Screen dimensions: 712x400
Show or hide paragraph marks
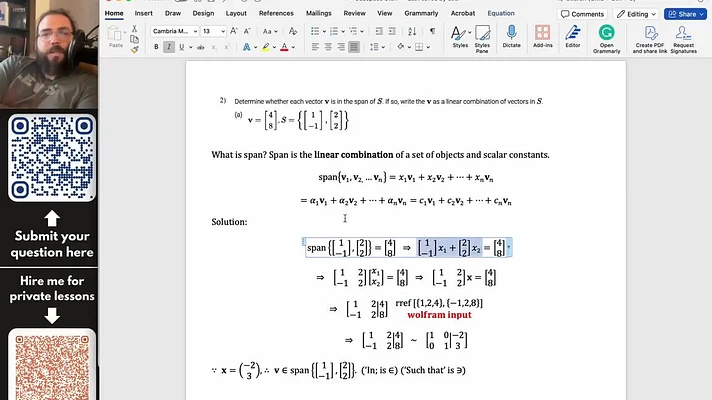click(x=432, y=31)
